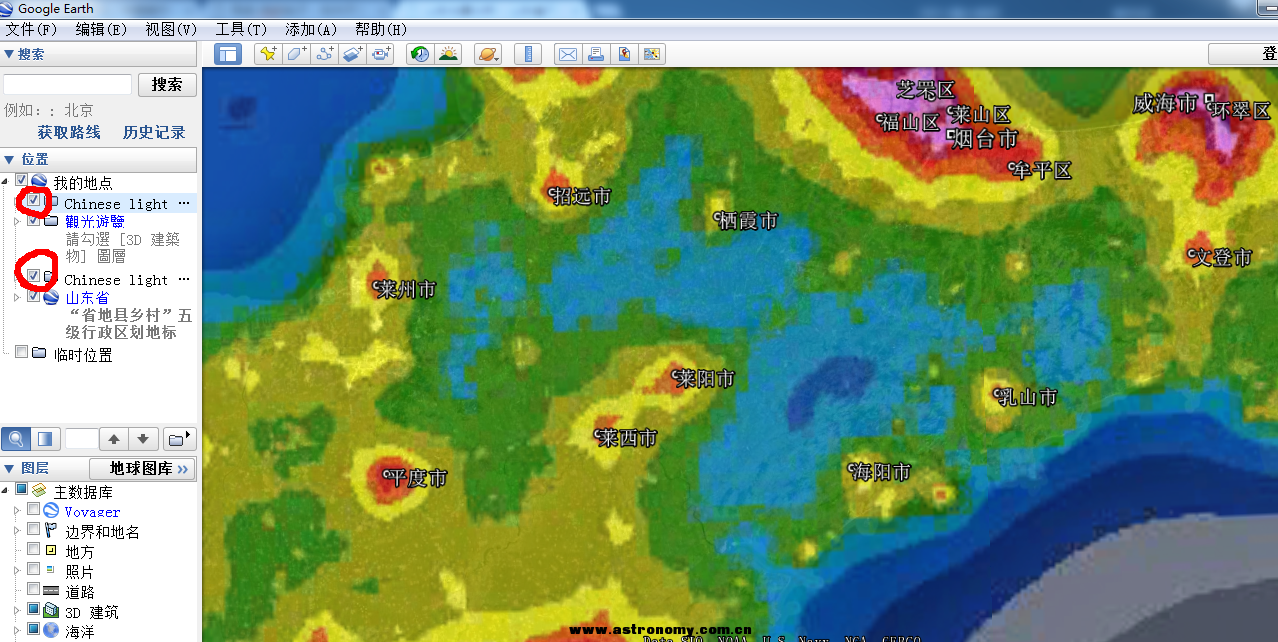
Task: Open the 添加(A) menu
Action: (311, 29)
